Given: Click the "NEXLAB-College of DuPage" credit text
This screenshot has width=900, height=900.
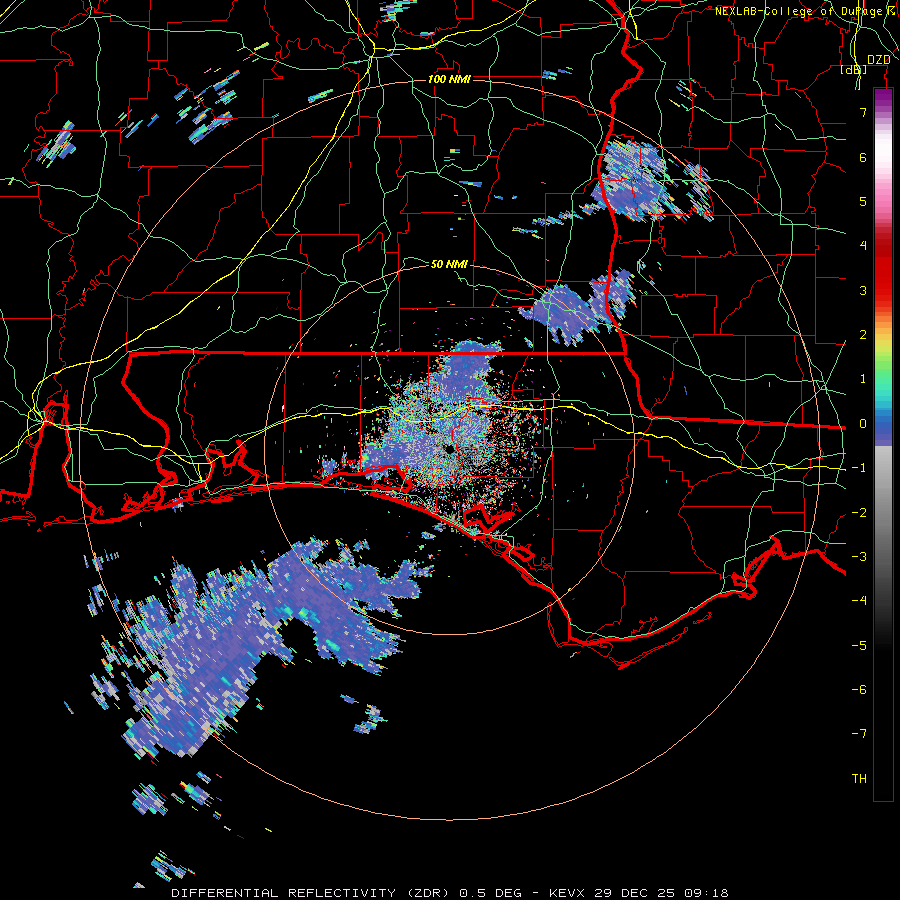Looking at the screenshot, I should point(798,11).
